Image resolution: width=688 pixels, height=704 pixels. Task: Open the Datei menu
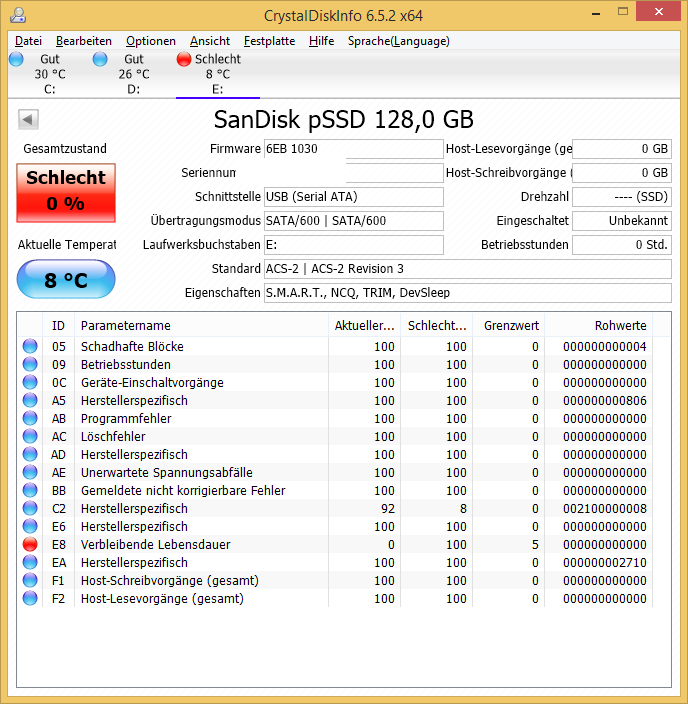coord(28,41)
